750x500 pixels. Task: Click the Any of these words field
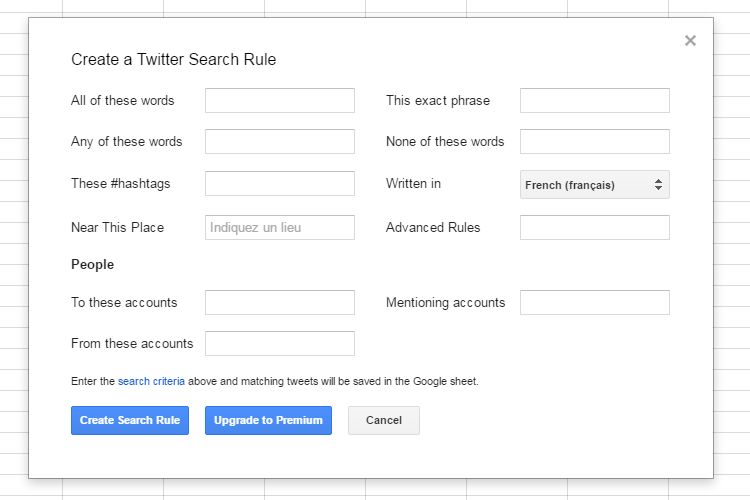click(280, 142)
